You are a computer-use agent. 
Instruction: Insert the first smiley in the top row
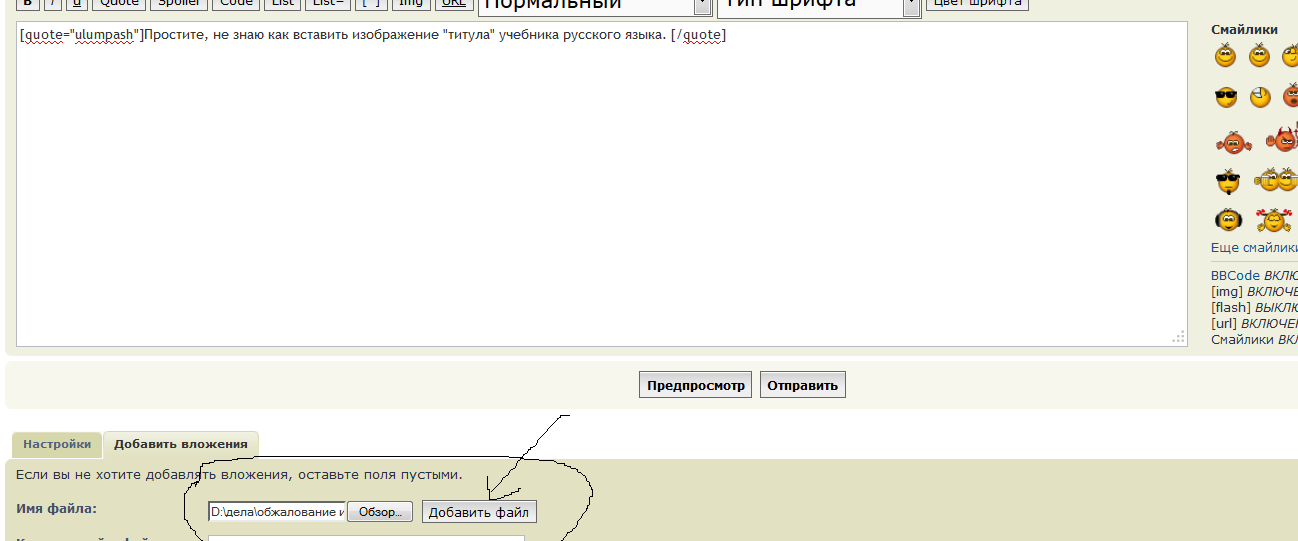coord(1225,56)
